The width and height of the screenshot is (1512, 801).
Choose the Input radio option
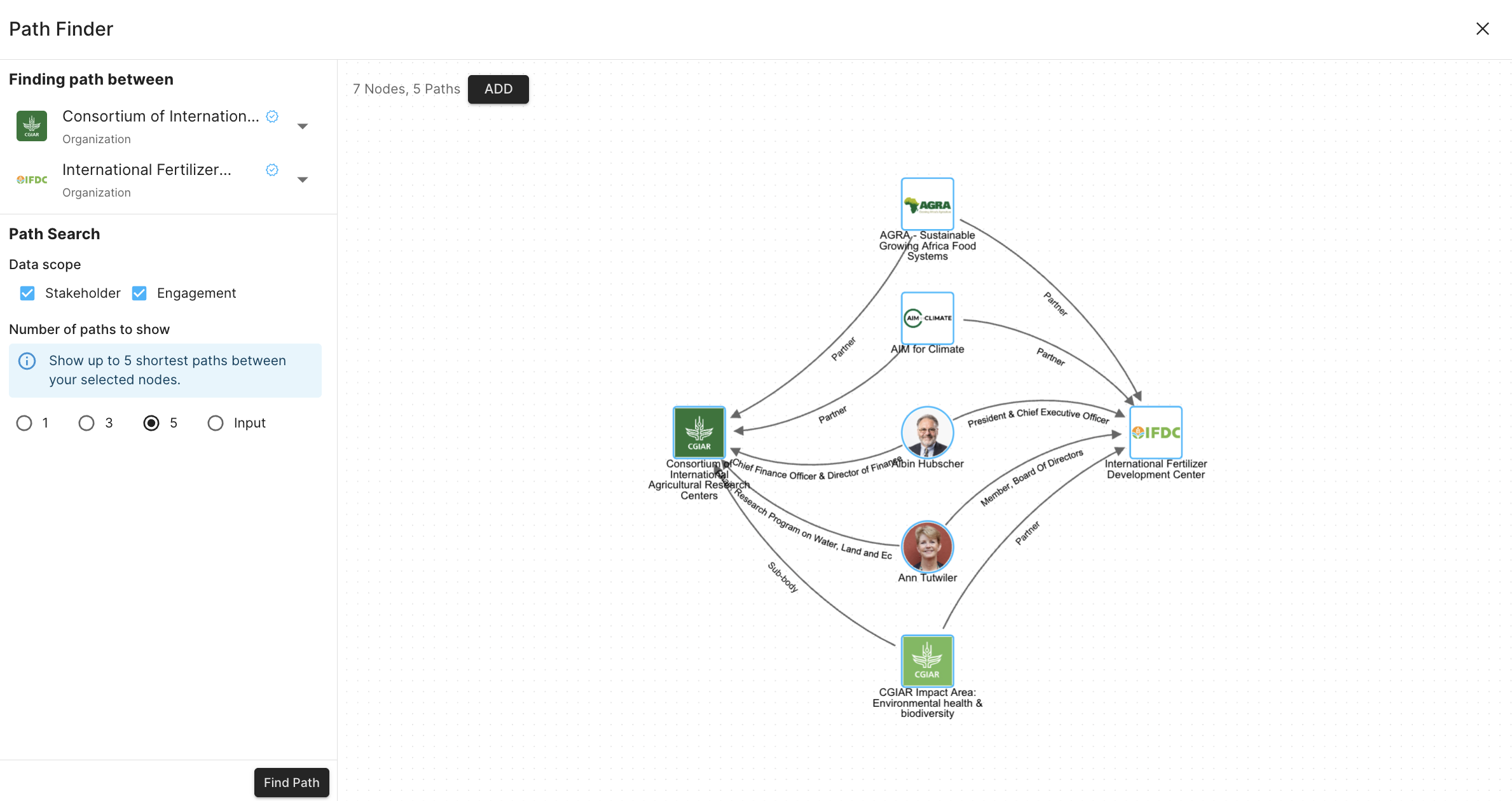pos(216,423)
